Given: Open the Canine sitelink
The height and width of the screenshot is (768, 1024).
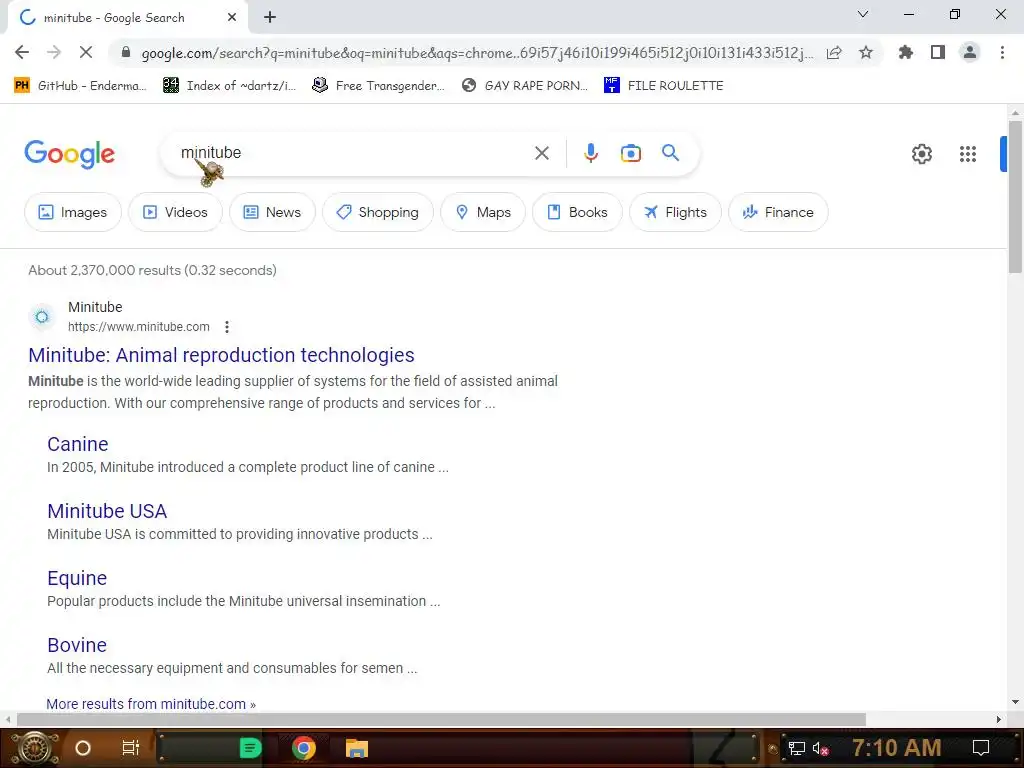Looking at the screenshot, I should click(78, 444).
